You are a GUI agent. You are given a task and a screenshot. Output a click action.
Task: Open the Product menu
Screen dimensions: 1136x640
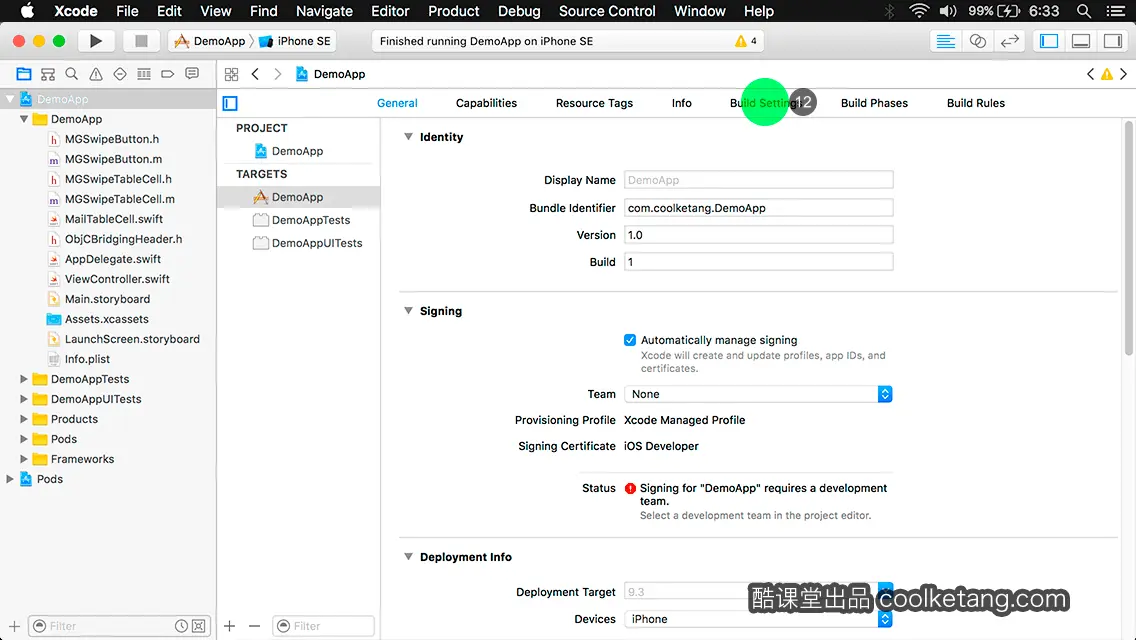[454, 11]
